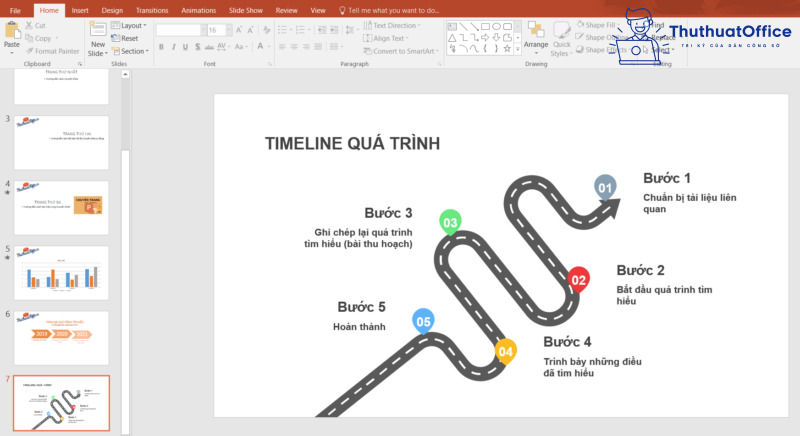Open the Review tab
The width and height of the screenshot is (800, 436).
coord(286,10)
